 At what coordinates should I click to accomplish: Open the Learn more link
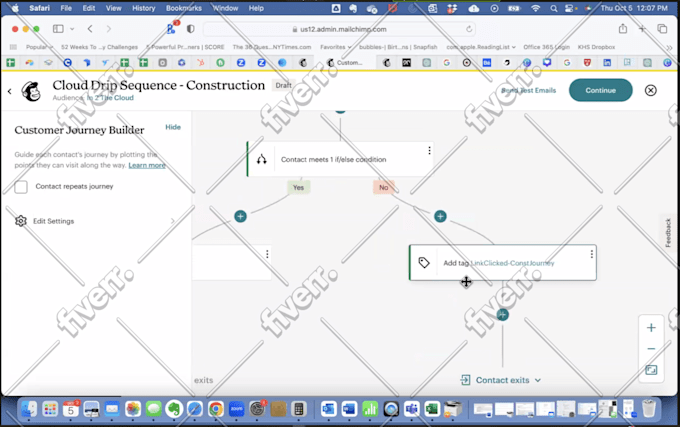point(147,165)
